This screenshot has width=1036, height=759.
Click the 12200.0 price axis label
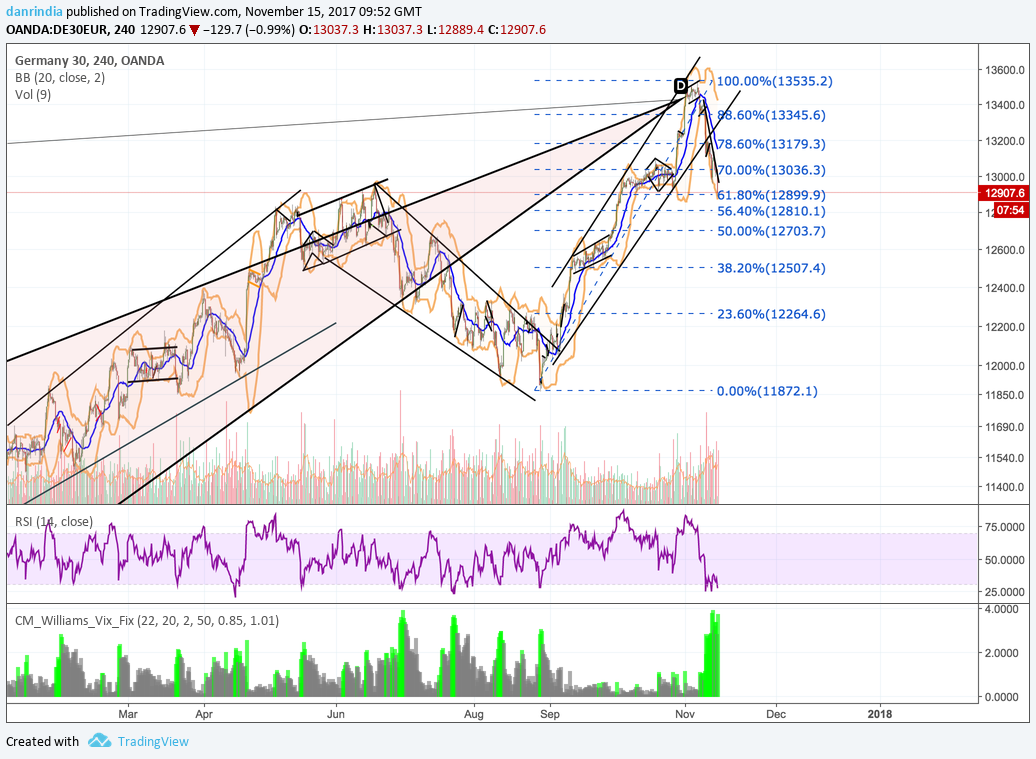coord(1005,327)
